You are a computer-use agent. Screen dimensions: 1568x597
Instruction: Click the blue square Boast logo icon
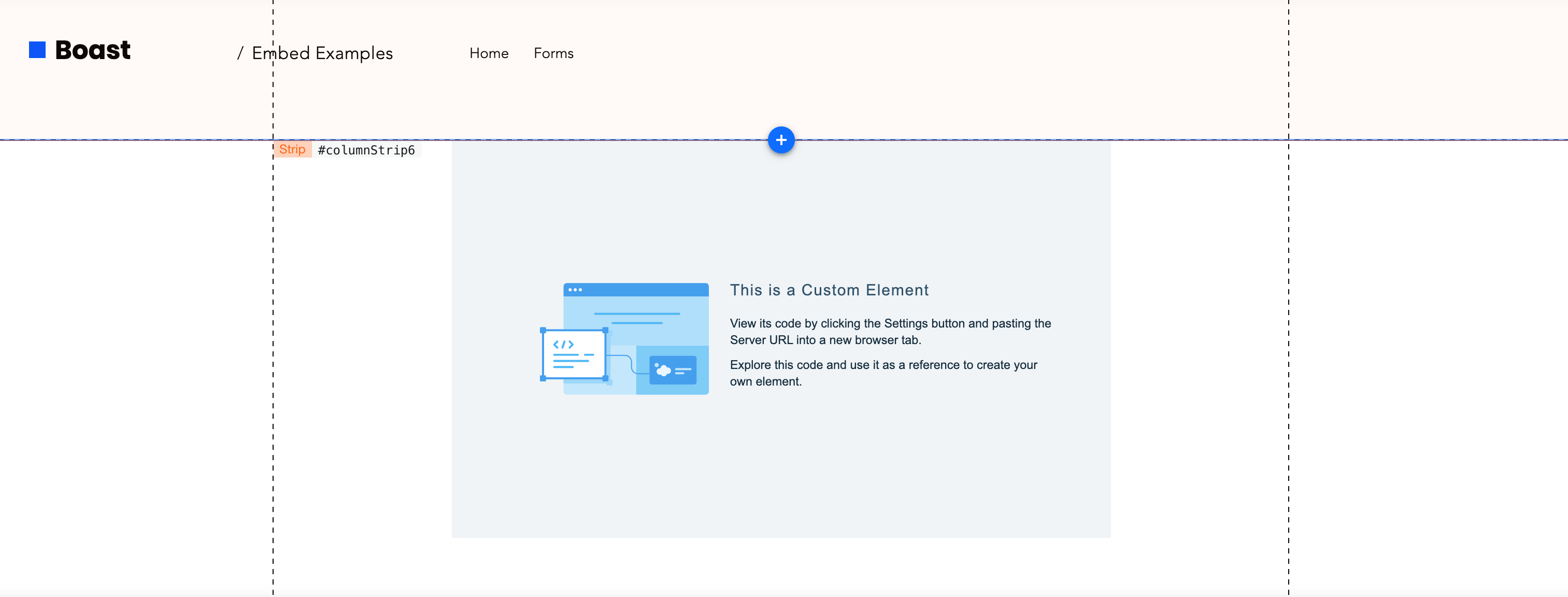pos(37,50)
